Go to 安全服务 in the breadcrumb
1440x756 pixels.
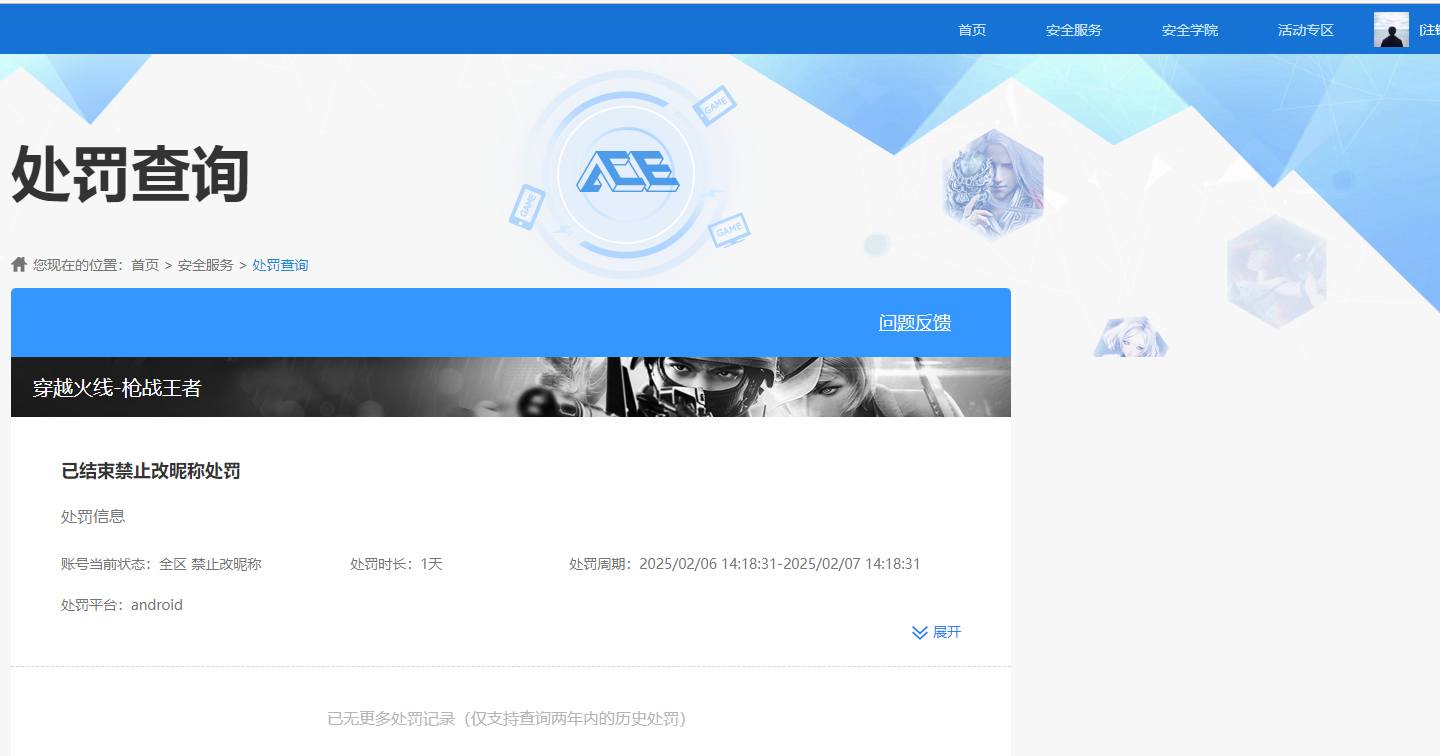[206, 265]
